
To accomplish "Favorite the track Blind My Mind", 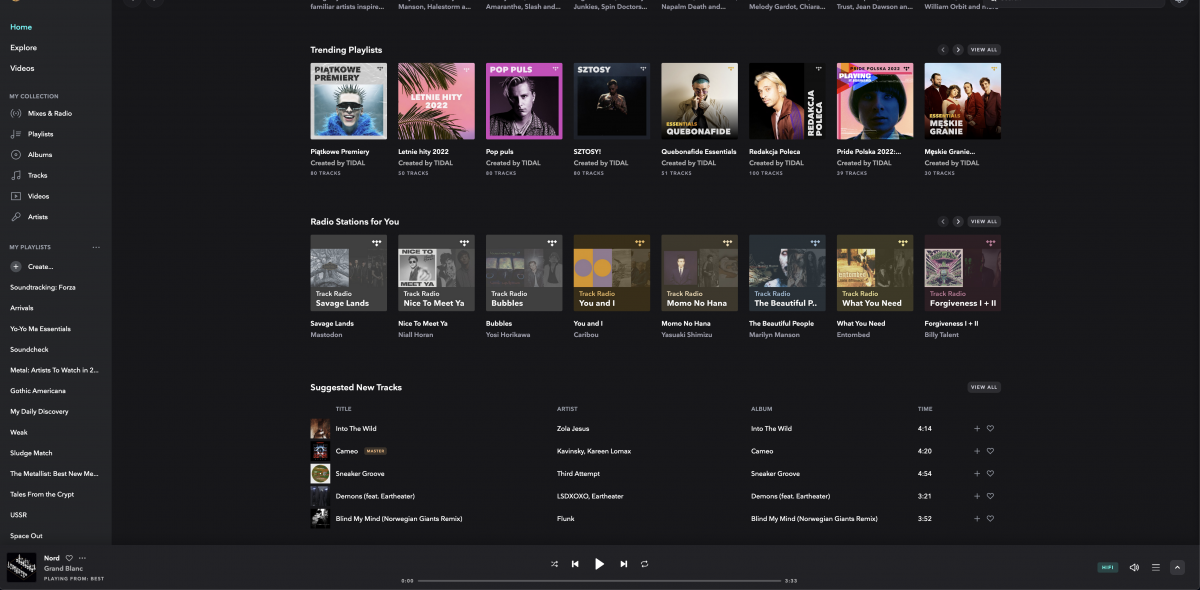I will click(x=990, y=519).
